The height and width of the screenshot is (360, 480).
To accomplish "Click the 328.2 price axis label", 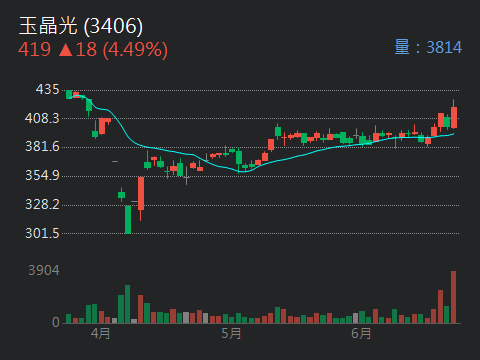I will click(42, 204).
